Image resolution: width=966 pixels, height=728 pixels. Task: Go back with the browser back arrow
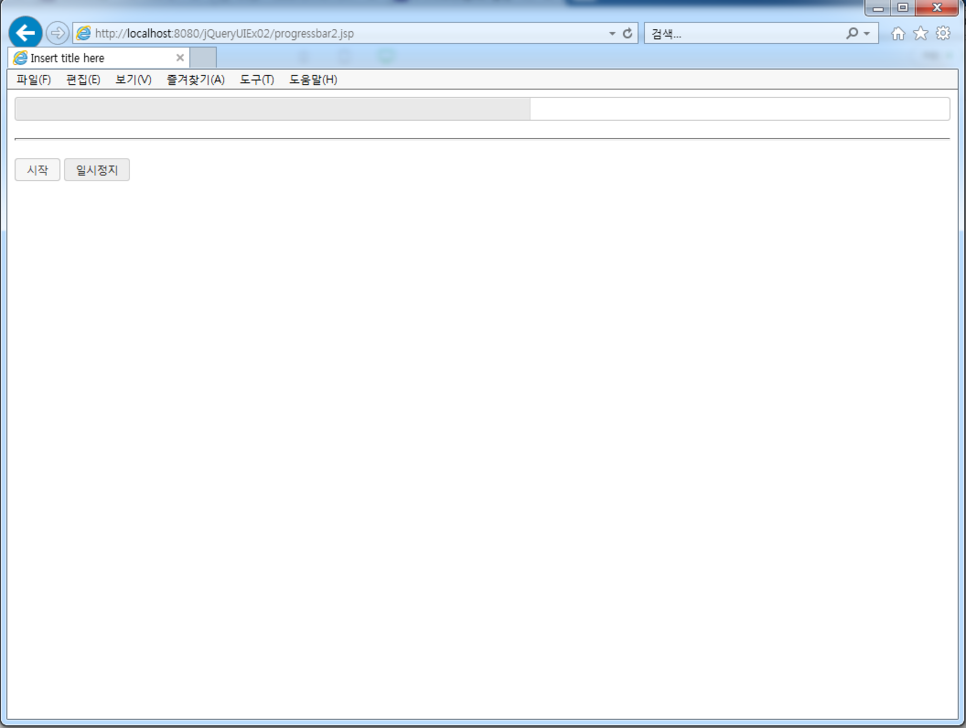tap(25, 33)
